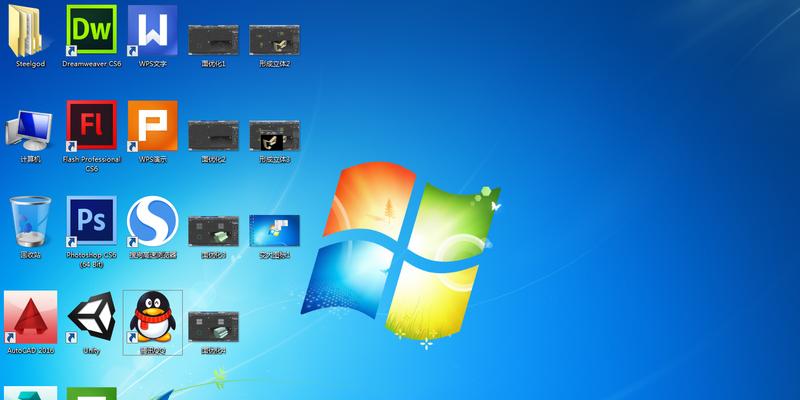Screen dimensions: 800x400
Task: Select the 形成立体2 image file thumbnail
Action: (x=274, y=40)
